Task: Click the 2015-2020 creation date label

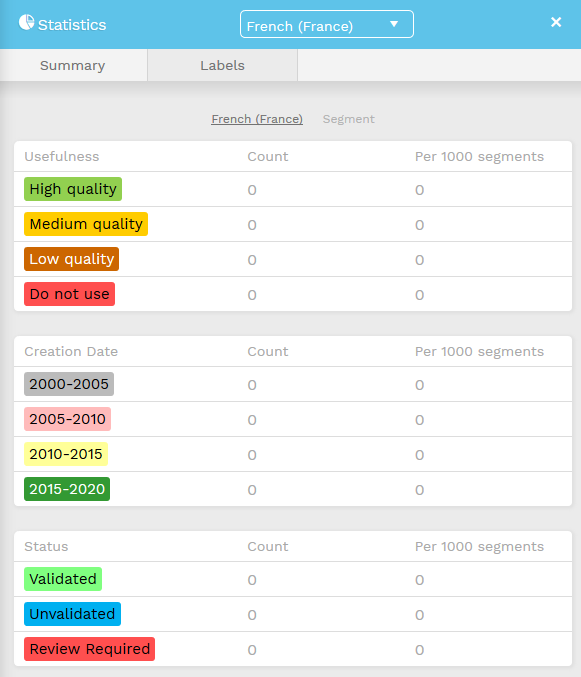Action: point(67,489)
